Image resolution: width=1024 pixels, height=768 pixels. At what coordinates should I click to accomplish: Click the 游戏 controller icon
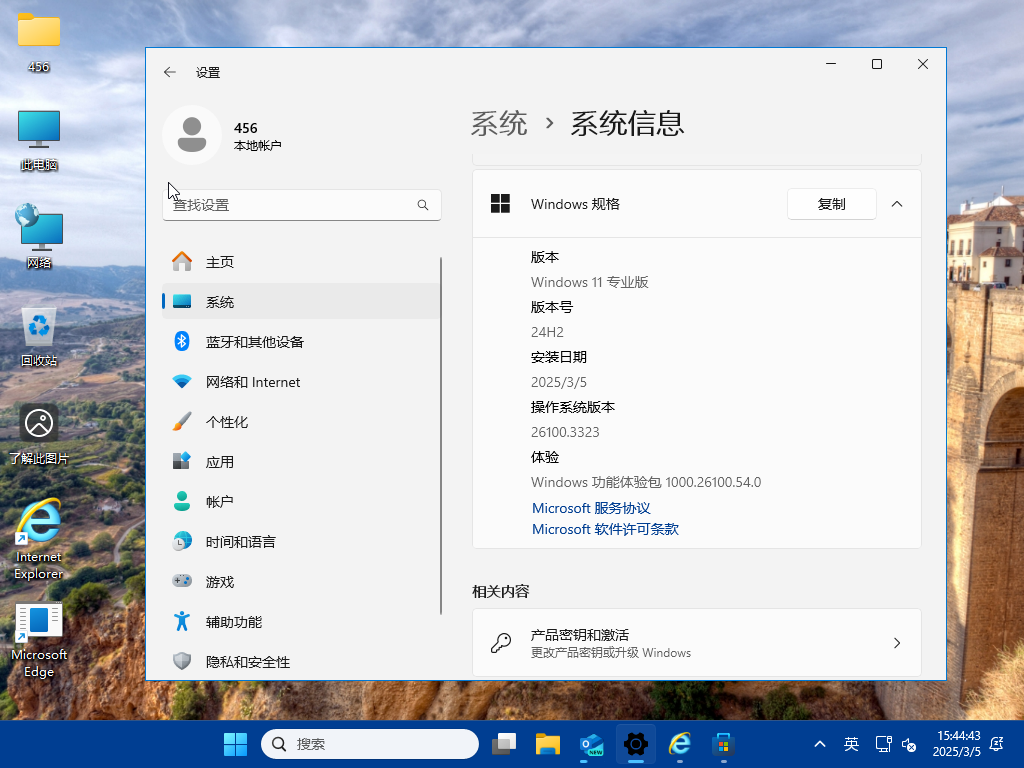[x=182, y=581]
